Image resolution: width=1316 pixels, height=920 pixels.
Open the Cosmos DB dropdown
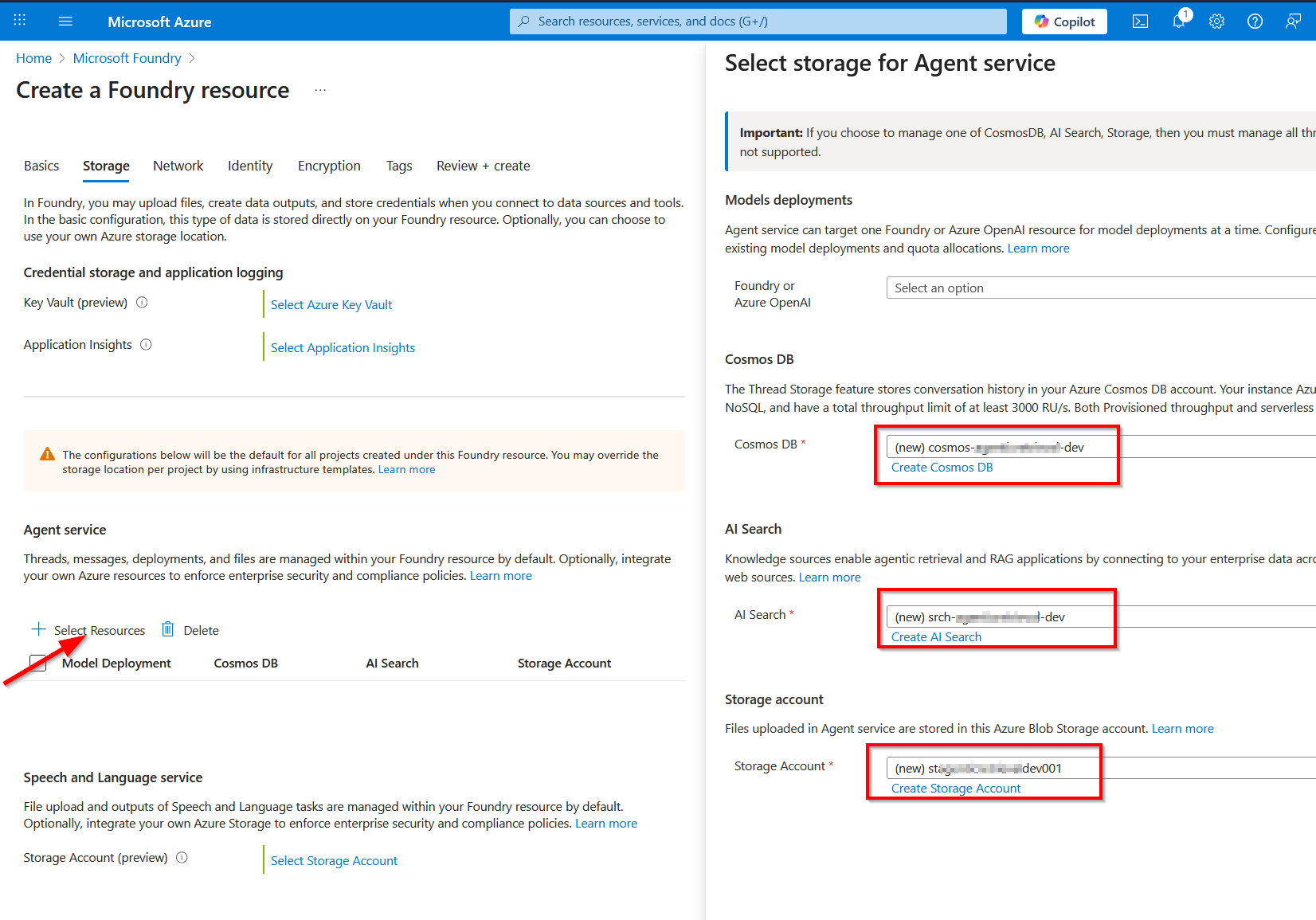pos(1099,447)
